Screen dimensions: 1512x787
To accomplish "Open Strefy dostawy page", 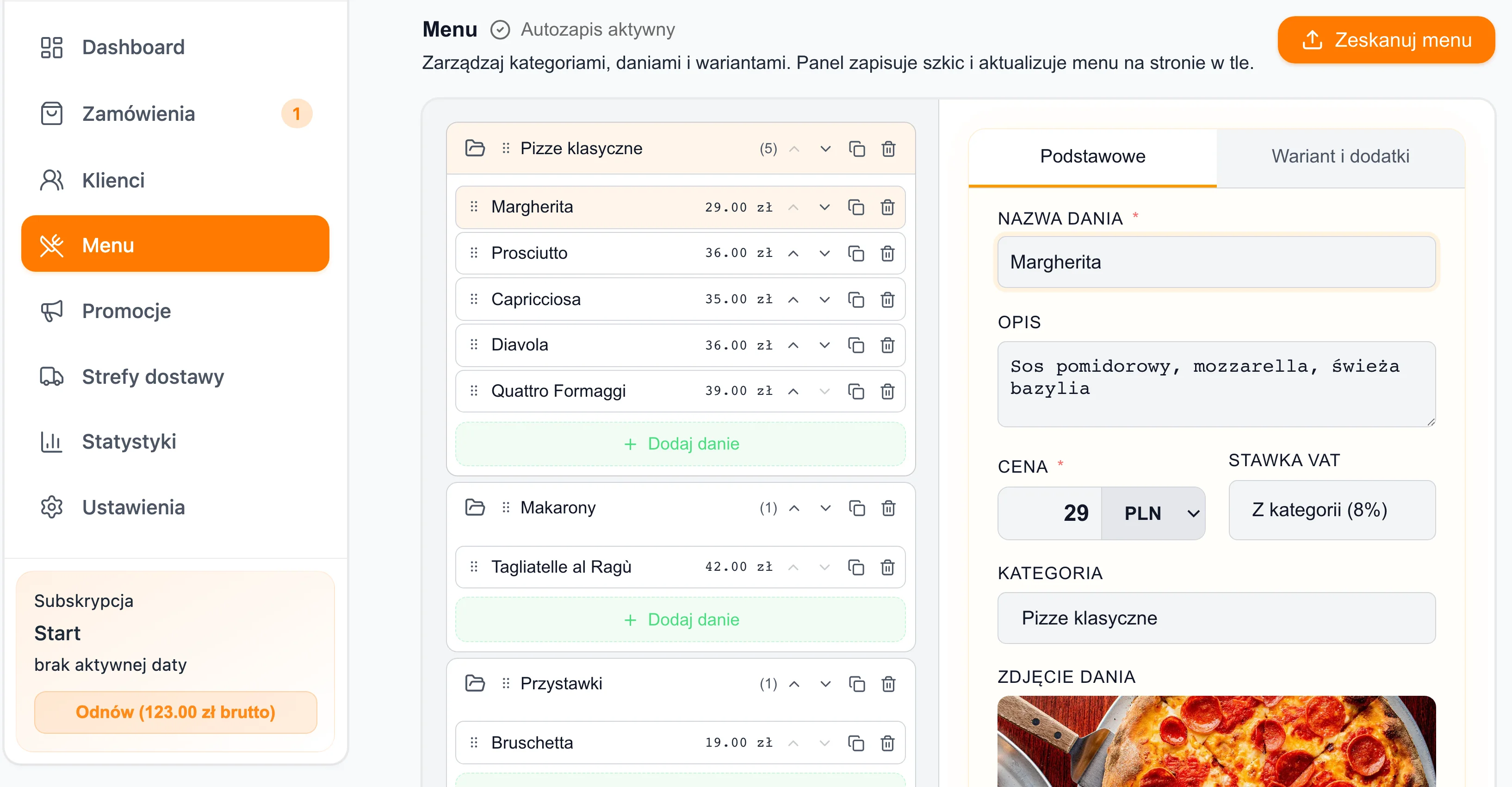I will [175, 376].
